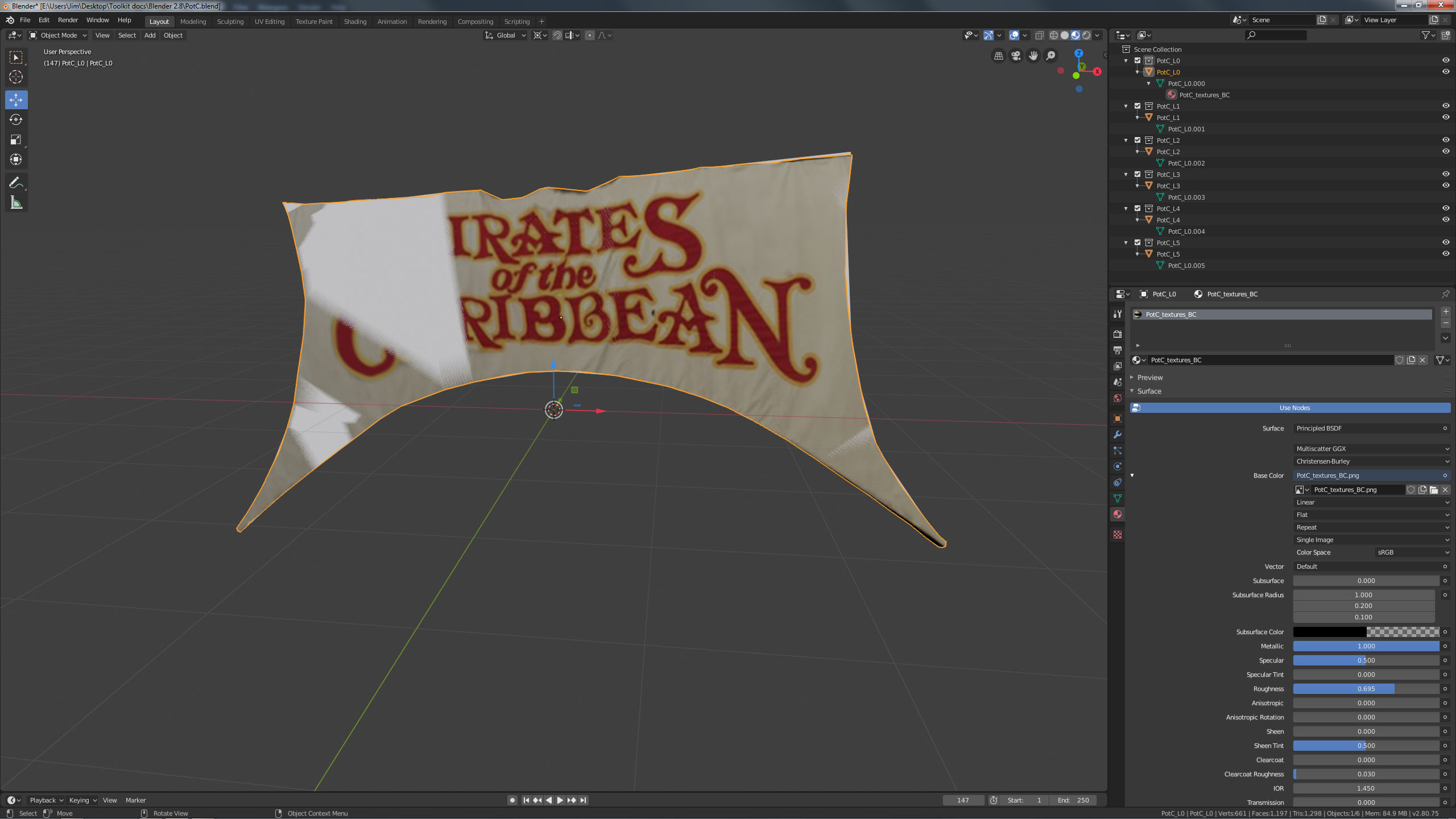The image size is (1456, 819).
Task: Jump to the animation start frame
Action: [x=526, y=800]
